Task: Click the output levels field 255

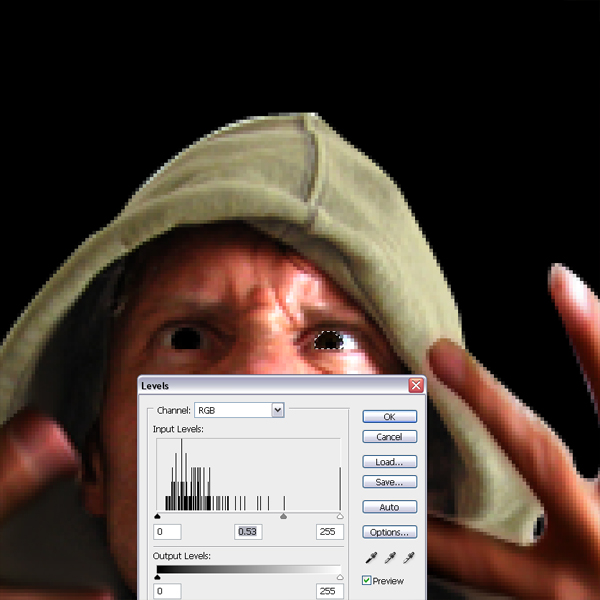Action: [x=330, y=591]
